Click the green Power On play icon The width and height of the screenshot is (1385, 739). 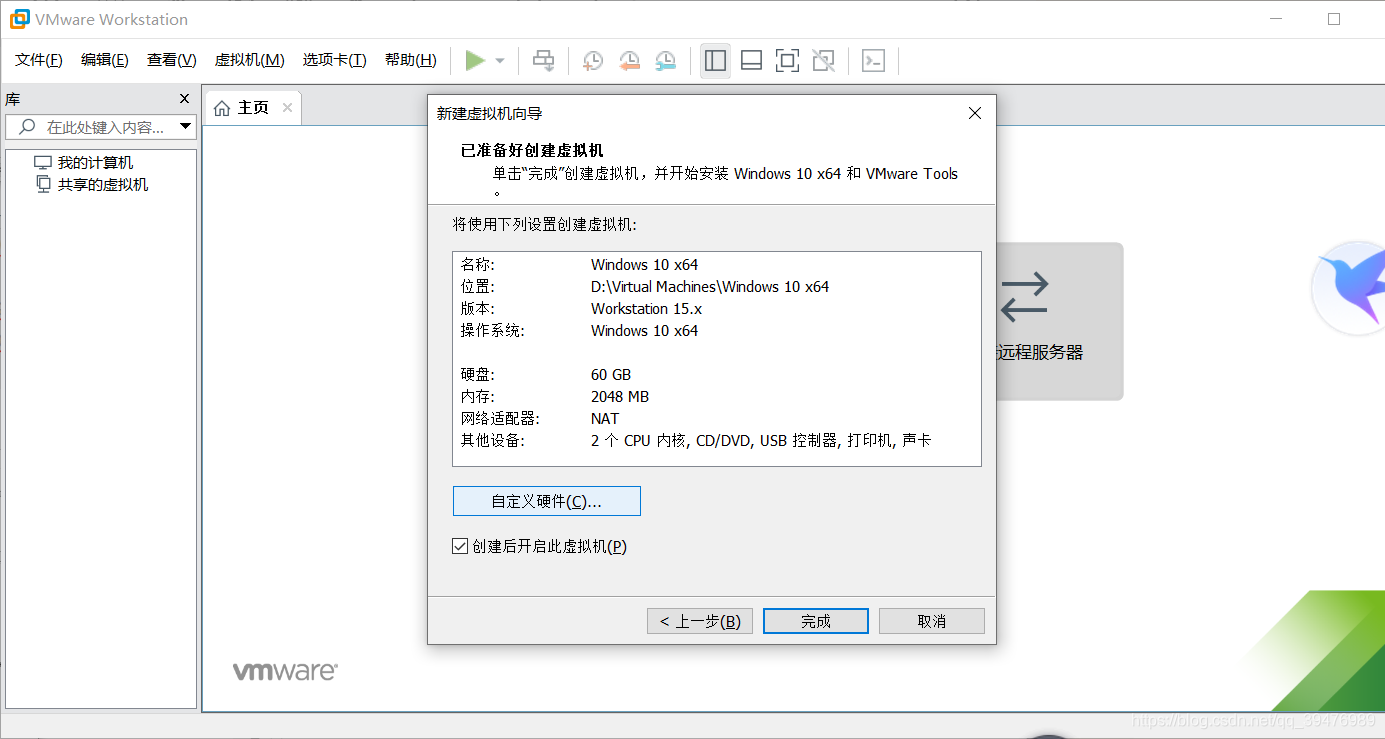[475, 61]
